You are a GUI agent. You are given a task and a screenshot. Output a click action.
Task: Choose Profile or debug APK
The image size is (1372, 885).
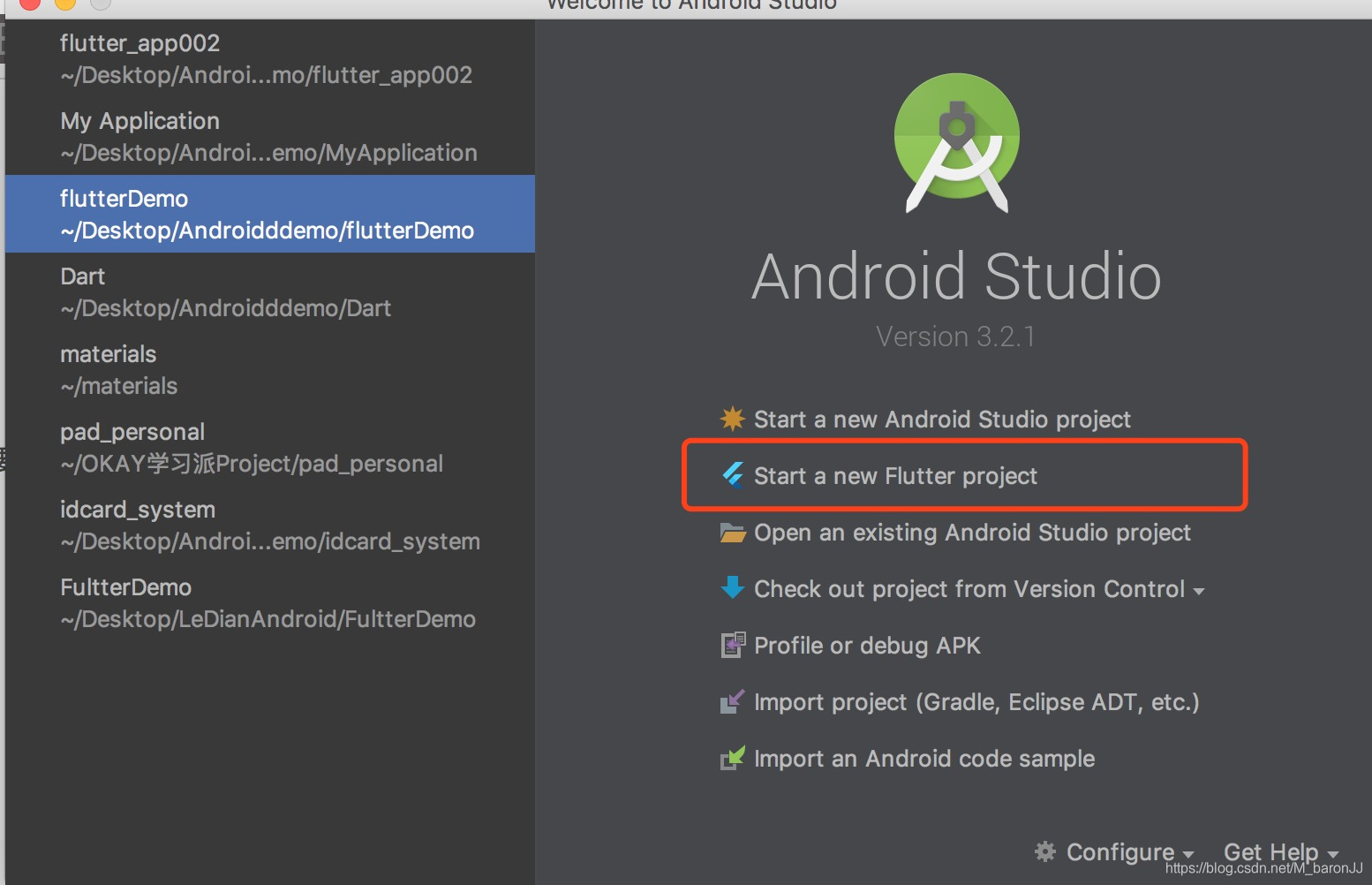tap(867, 646)
